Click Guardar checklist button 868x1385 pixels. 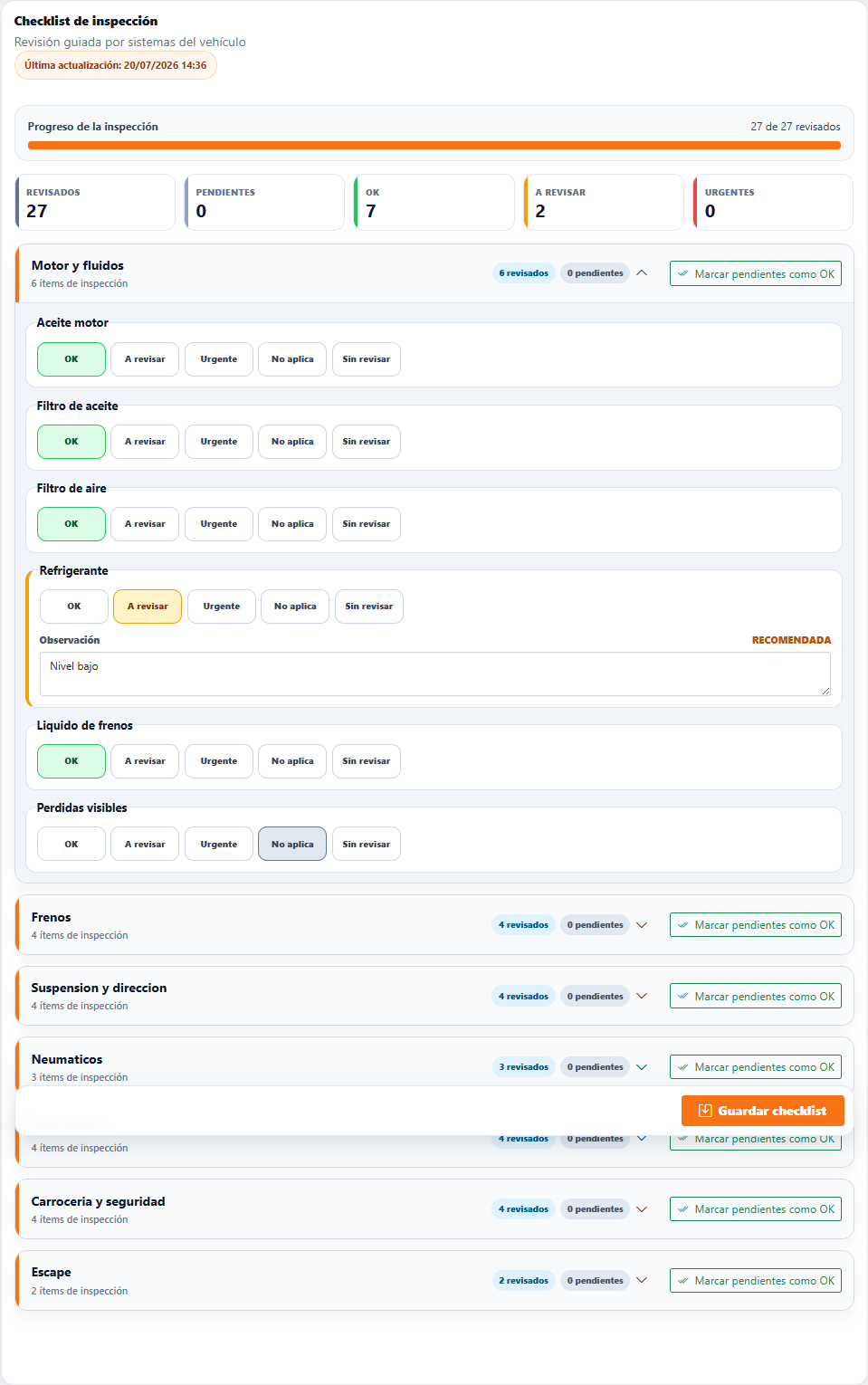point(763,1111)
